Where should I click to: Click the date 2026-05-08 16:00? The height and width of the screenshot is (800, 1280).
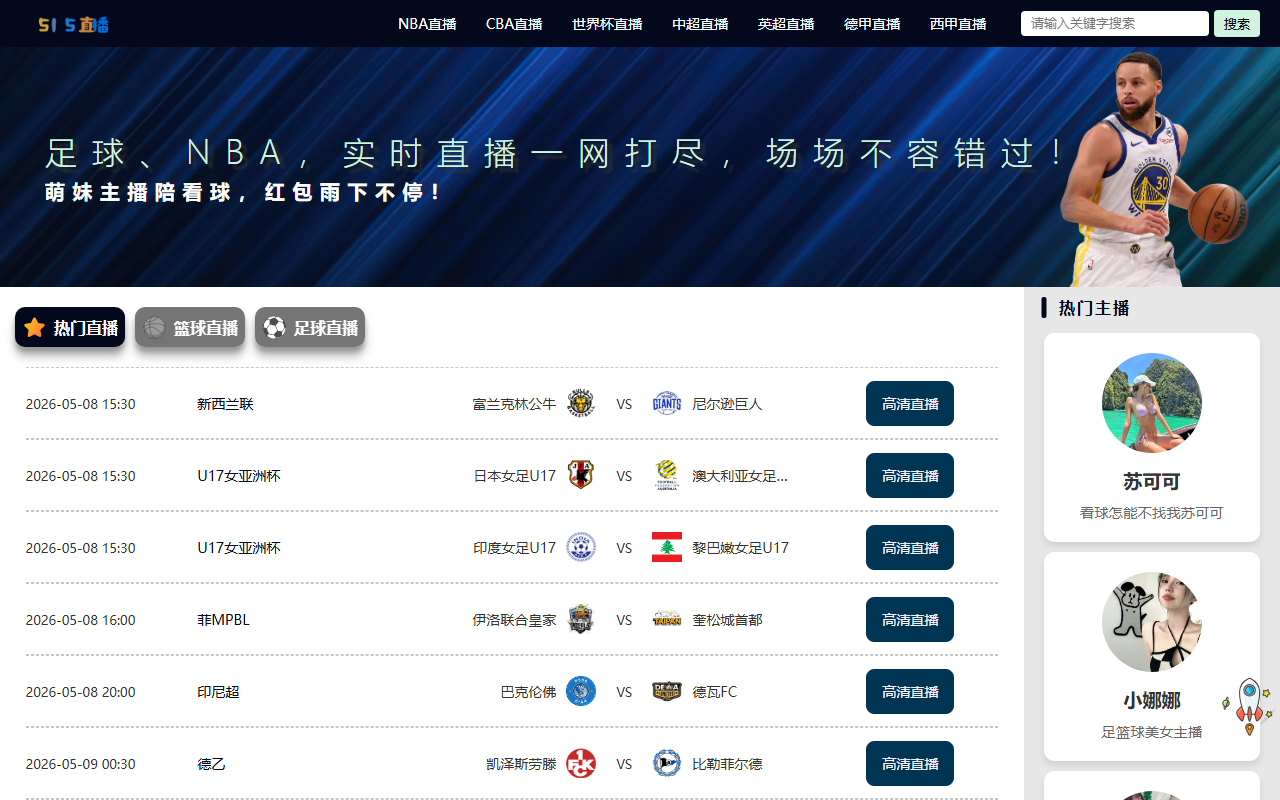pyautogui.click(x=80, y=620)
